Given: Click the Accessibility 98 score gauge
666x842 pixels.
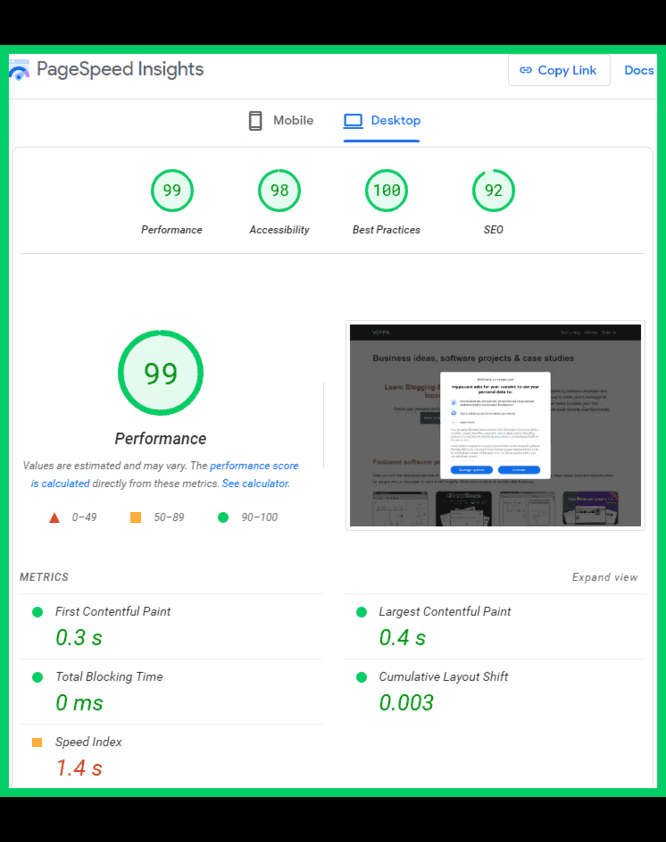Looking at the screenshot, I should point(279,191).
